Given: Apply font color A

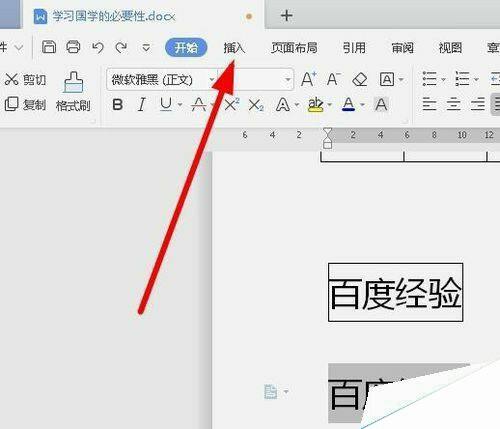Looking at the screenshot, I should [x=349, y=105].
